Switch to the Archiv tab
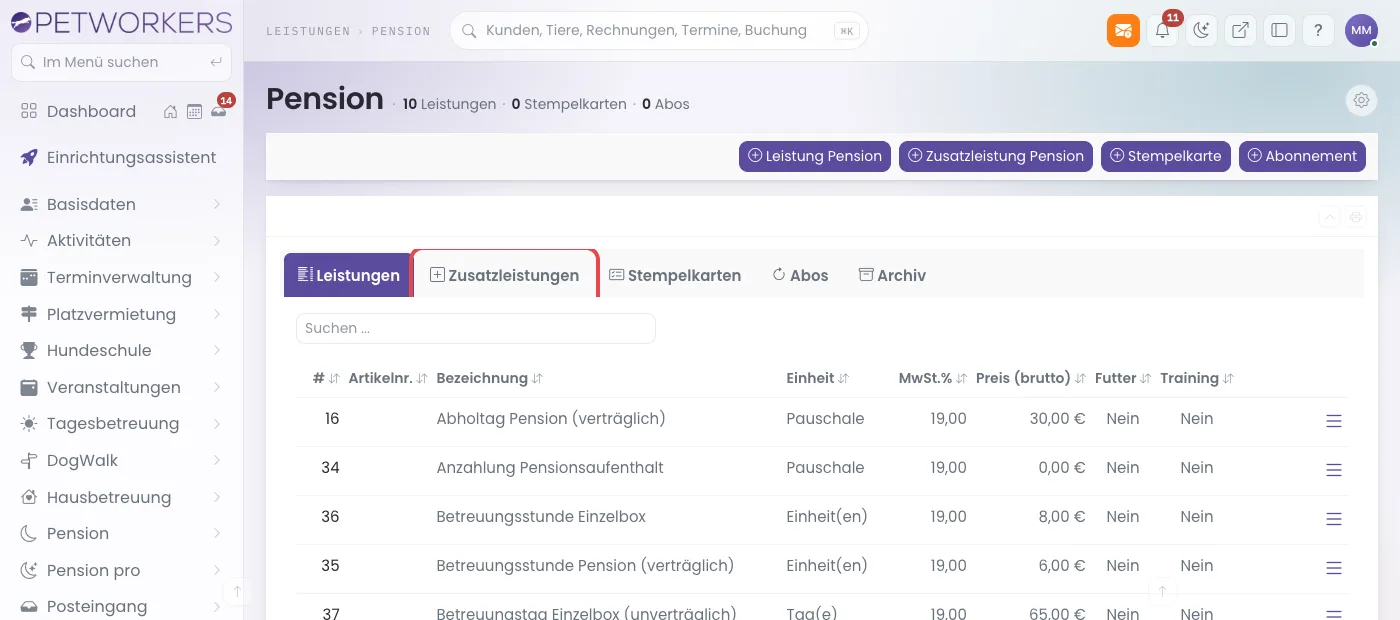The image size is (1400, 620). coord(892,275)
